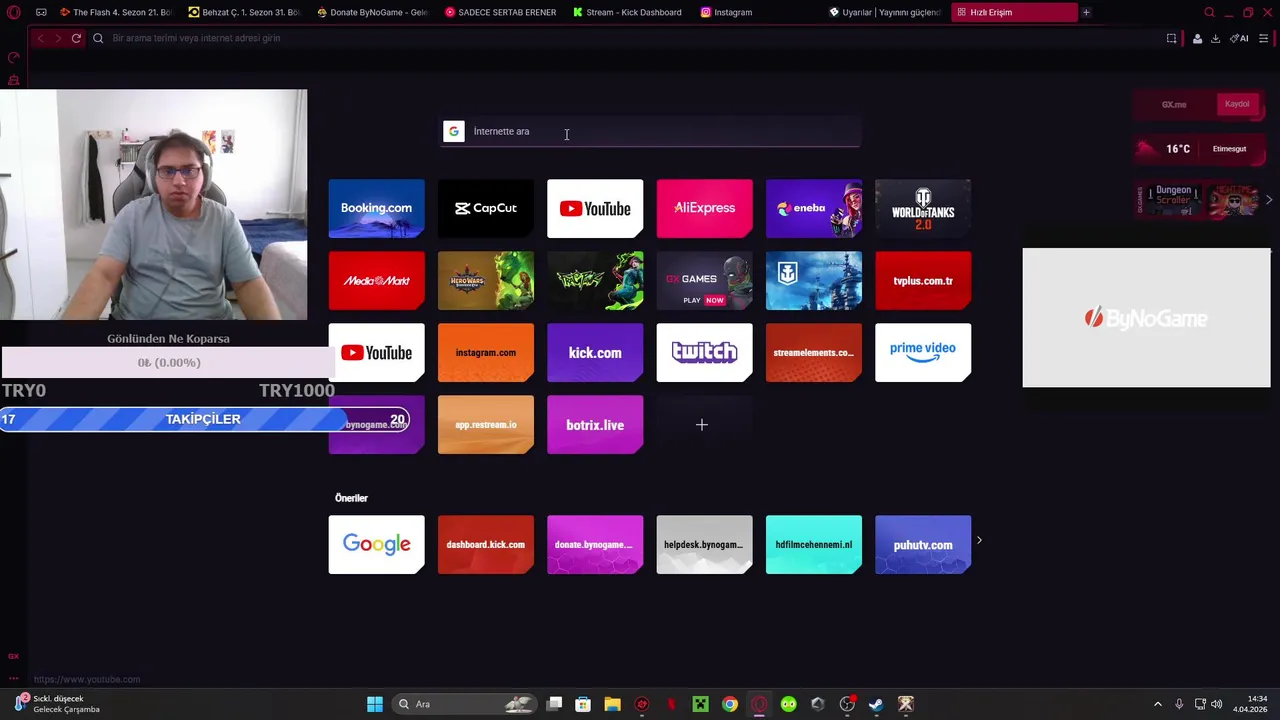
Task: Show next GX Games card
Action: pos(1269,200)
